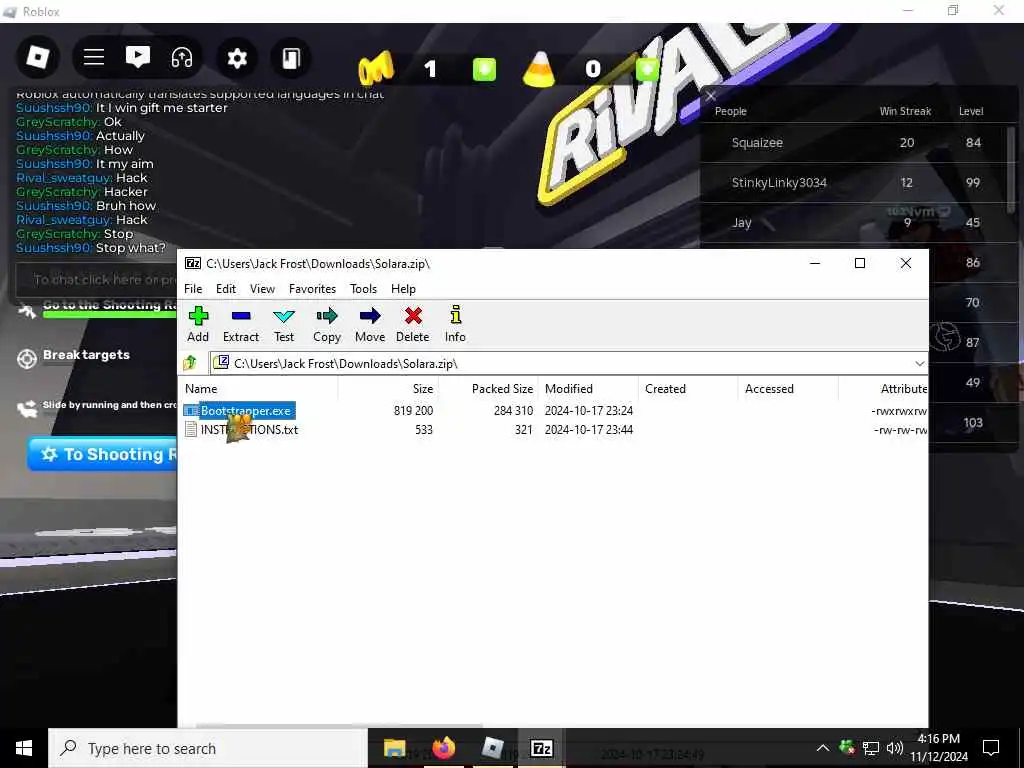Select the Break targets objective
Image resolution: width=1024 pixels, height=768 pixels.
click(86, 355)
